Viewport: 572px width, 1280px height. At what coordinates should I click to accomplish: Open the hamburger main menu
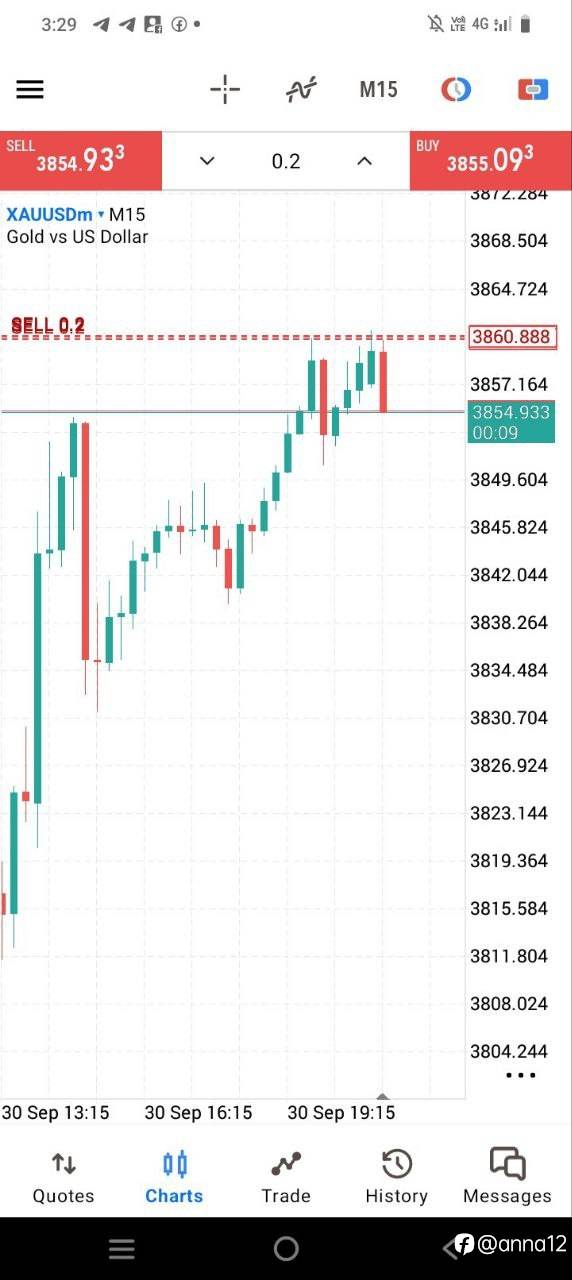click(30, 89)
